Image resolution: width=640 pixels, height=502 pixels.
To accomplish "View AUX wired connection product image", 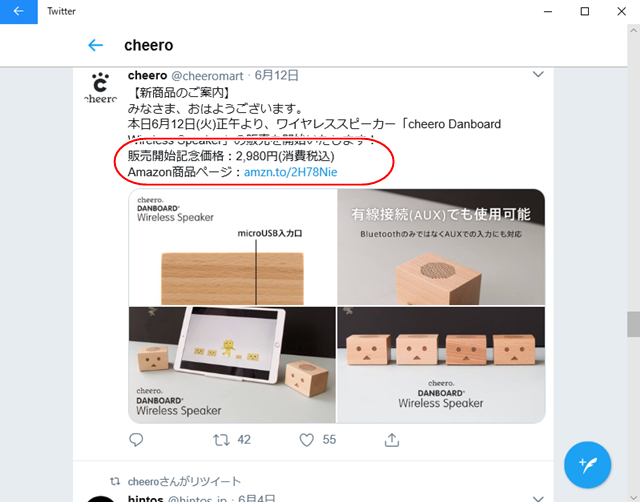I will point(441,247).
